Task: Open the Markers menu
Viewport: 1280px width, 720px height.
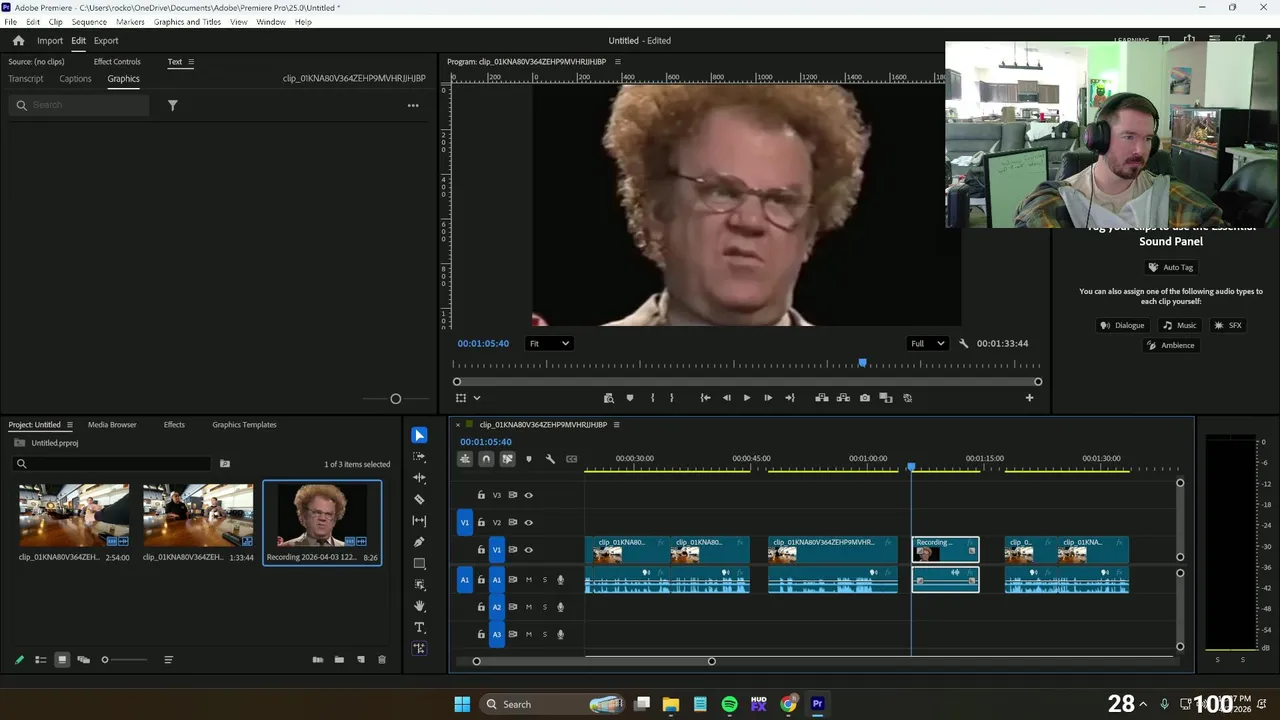Action: 130,22
